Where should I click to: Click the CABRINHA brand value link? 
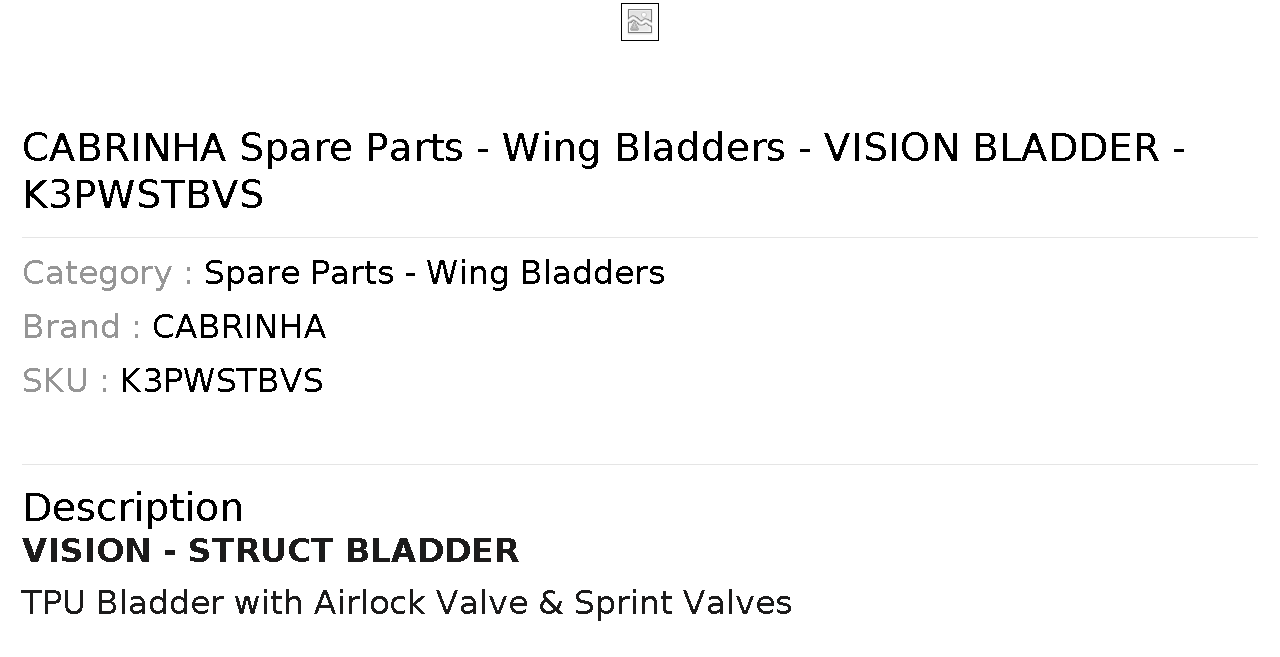pyautogui.click(x=239, y=327)
